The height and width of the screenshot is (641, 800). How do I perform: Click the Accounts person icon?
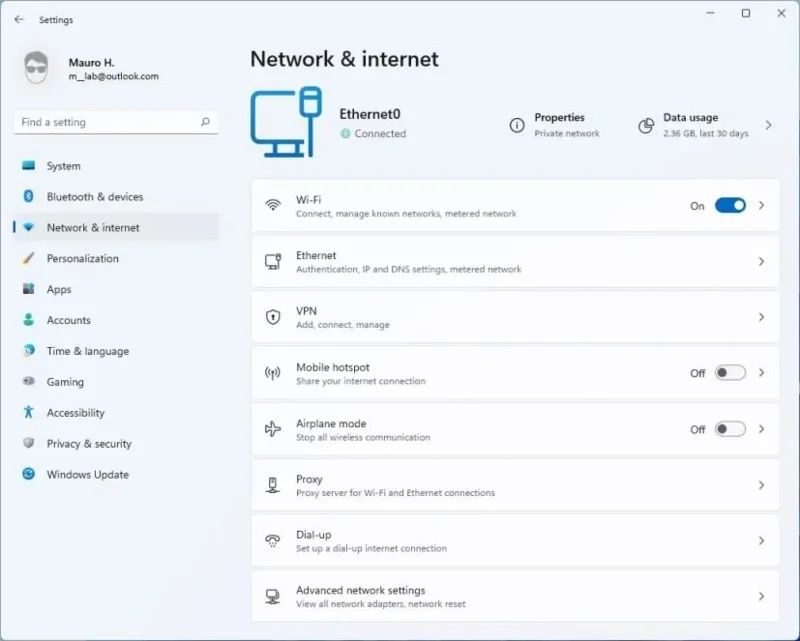click(29, 319)
